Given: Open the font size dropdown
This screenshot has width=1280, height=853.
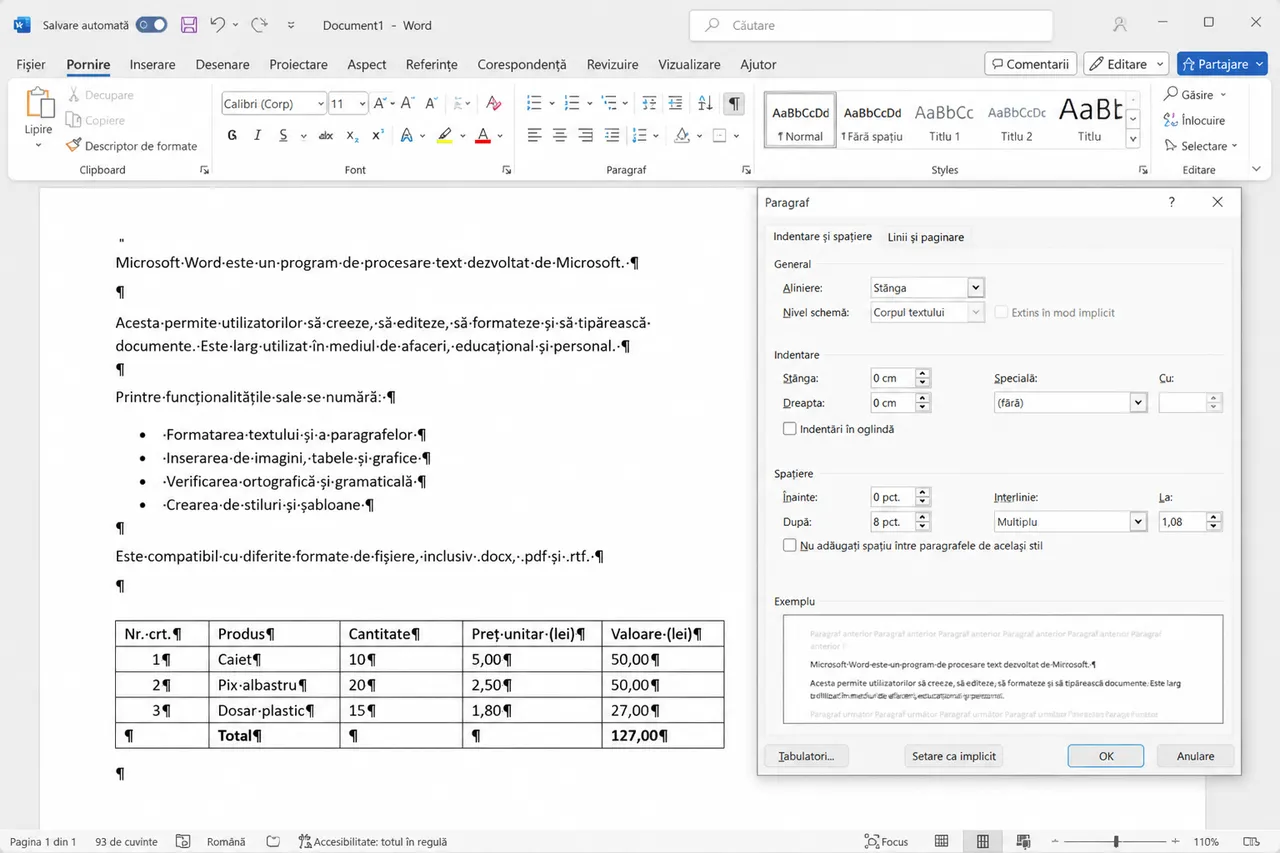Looking at the screenshot, I should pyautogui.click(x=363, y=104).
